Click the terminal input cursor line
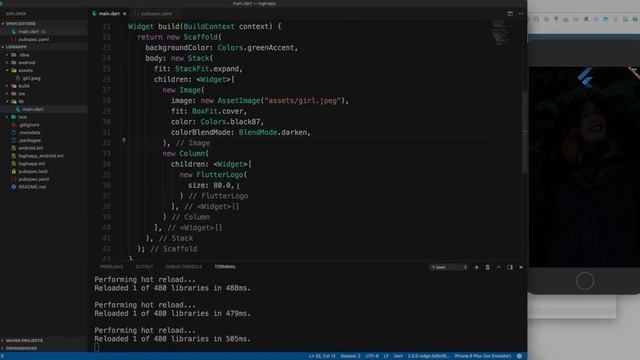This screenshot has width=640, height=360. tap(96, 348)
